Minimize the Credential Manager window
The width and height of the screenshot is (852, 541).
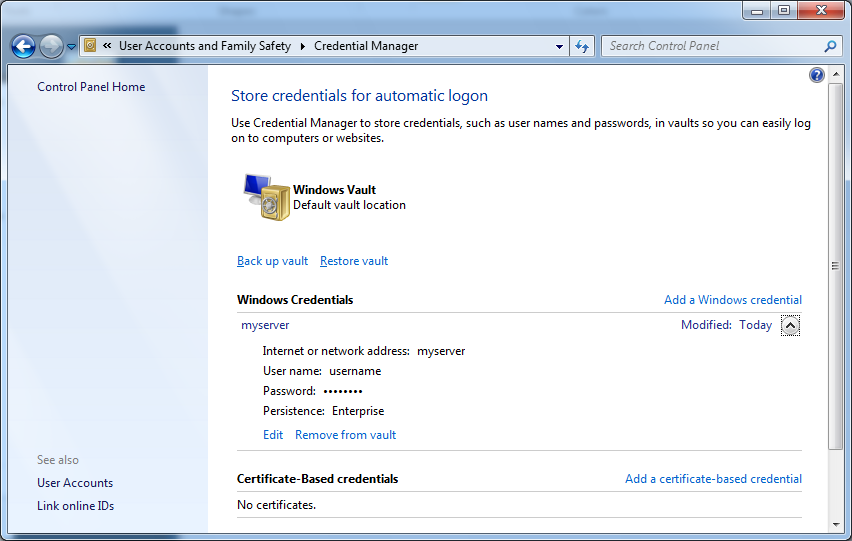[756, 10]
